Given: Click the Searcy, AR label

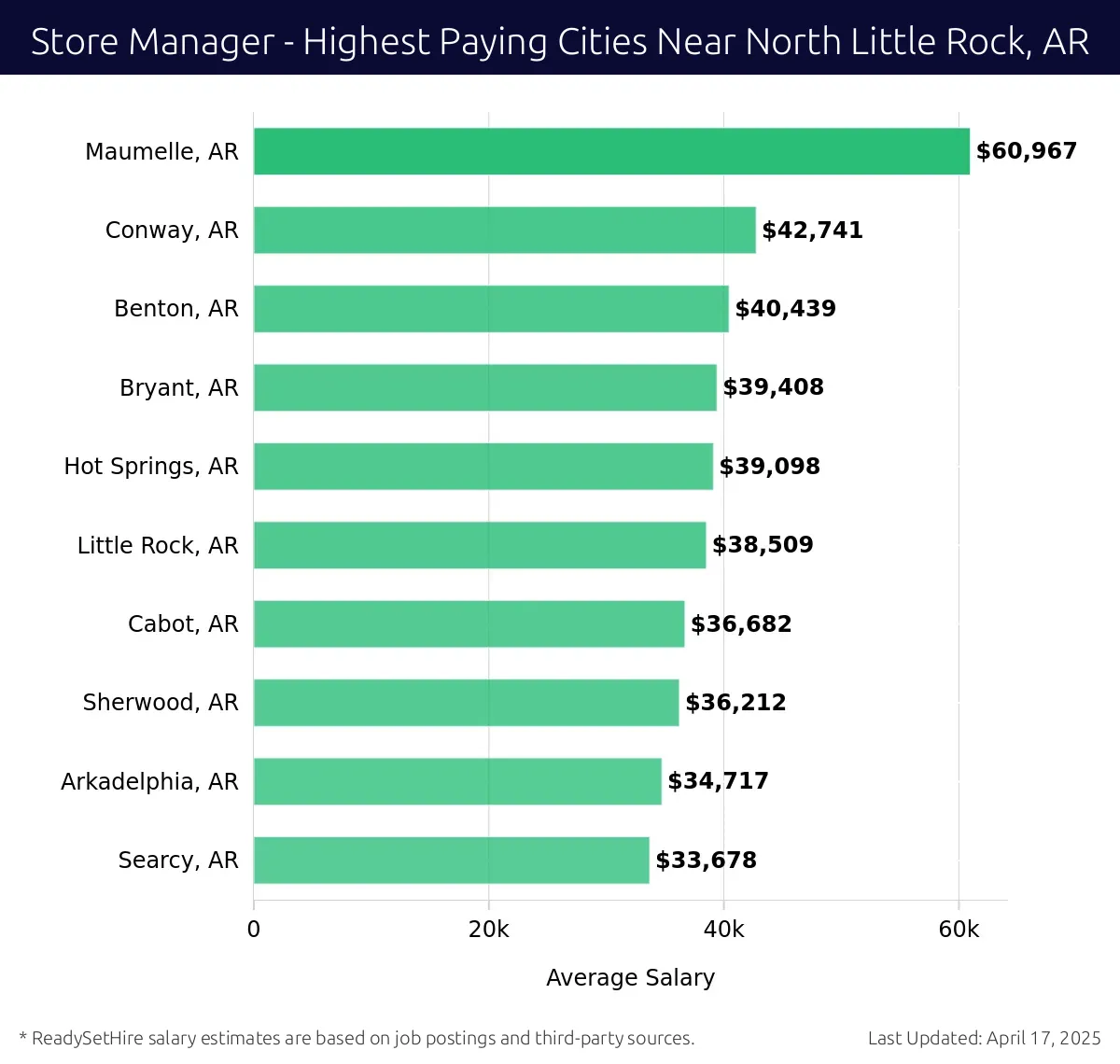Looking at the screenshot, I should [178, 861].
